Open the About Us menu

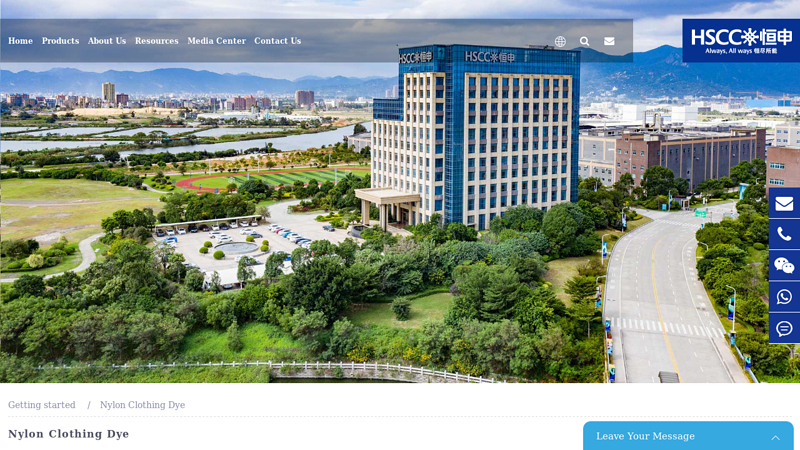coord(107,41)
